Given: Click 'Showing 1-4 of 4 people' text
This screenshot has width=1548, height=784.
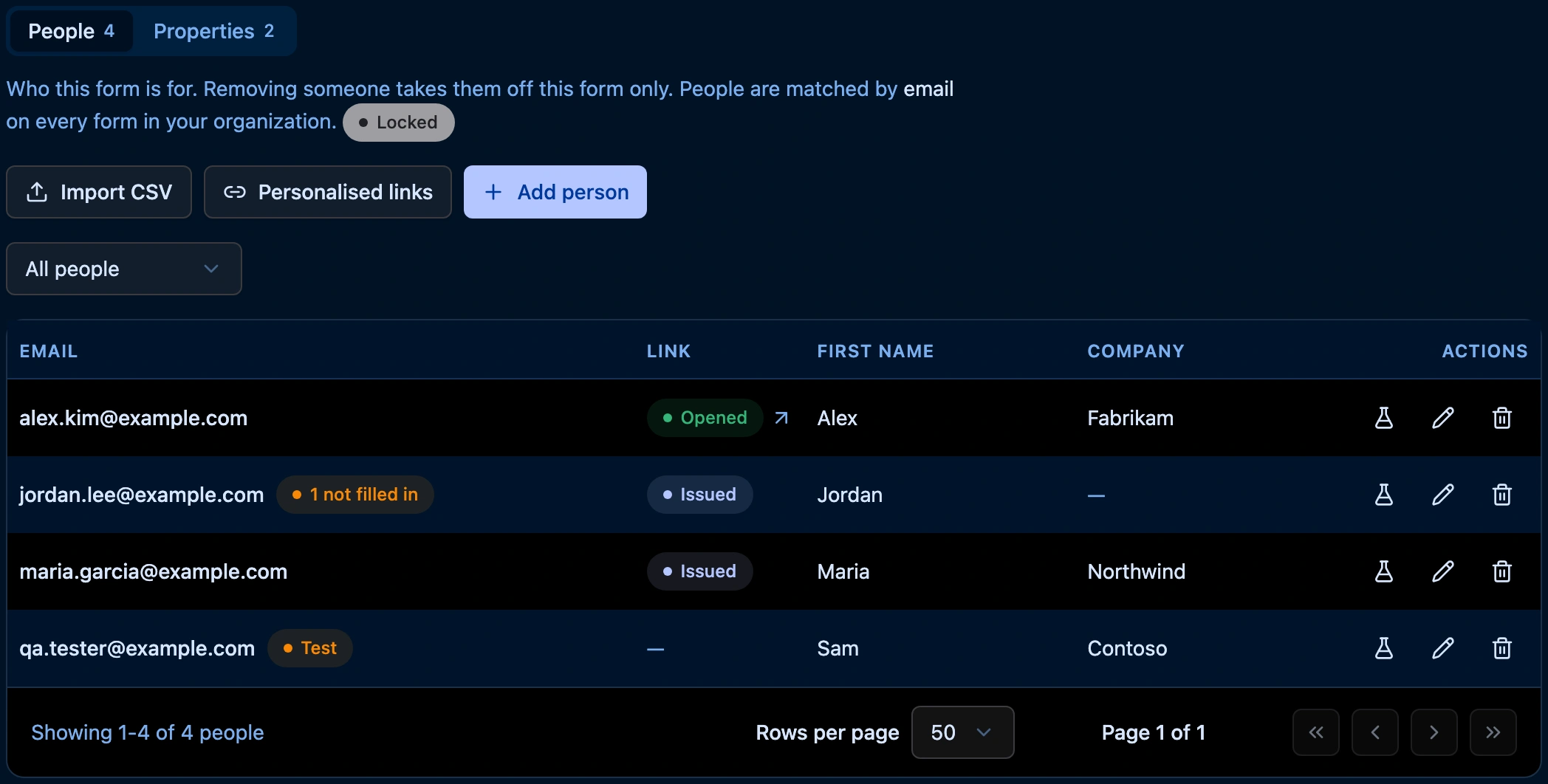Looking at the screenshot, I should pos(148,732).
